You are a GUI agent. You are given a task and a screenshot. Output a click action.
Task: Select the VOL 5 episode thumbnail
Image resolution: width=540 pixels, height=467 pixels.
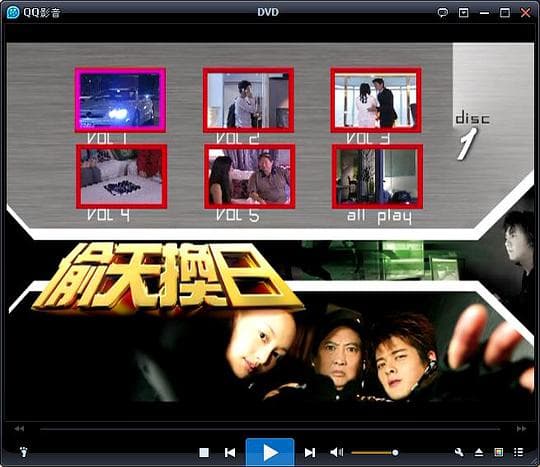pyautogui.click(x=250, y=177)
